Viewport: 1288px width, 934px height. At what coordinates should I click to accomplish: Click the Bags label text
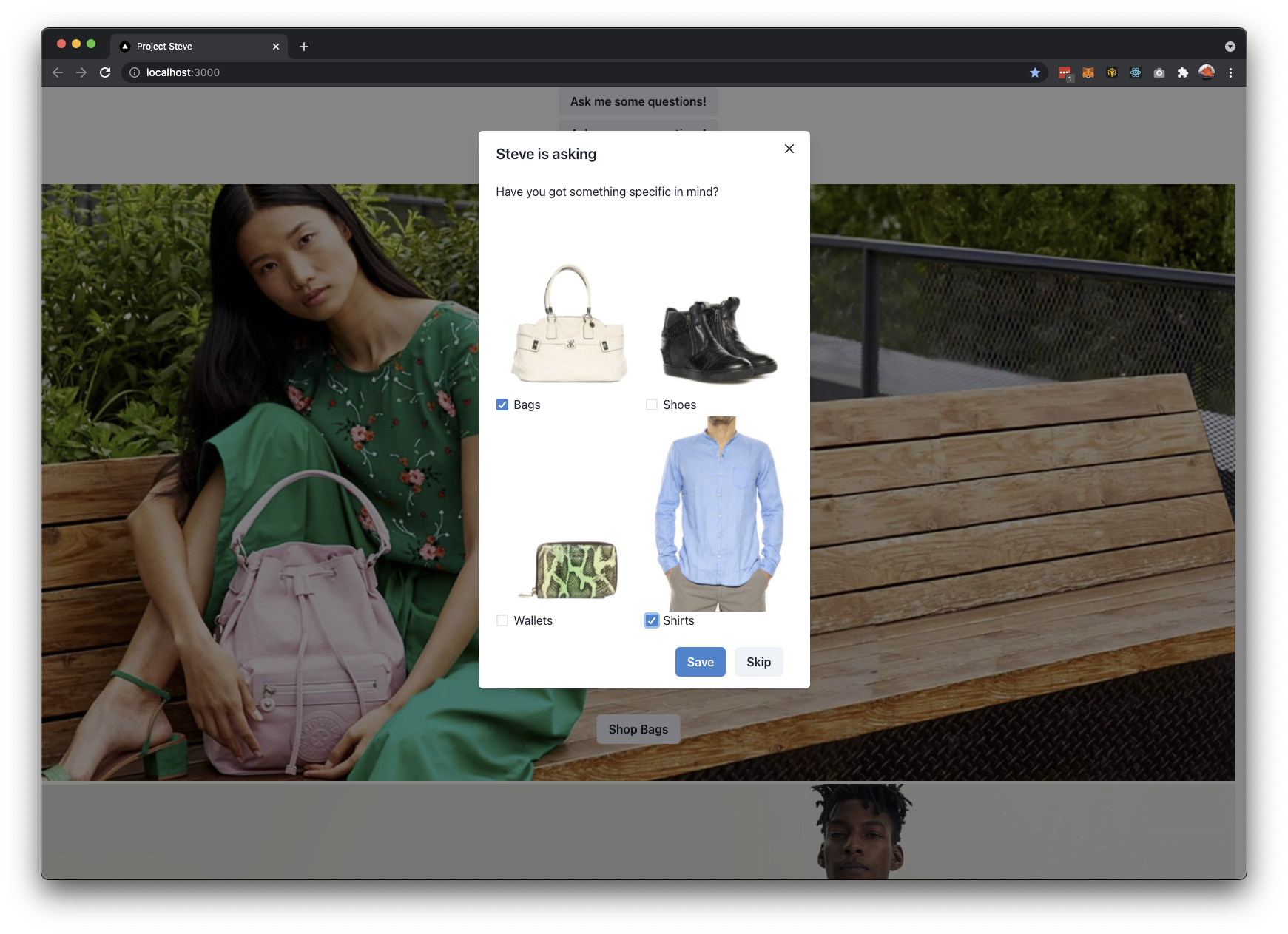click(x=527, y=405)
